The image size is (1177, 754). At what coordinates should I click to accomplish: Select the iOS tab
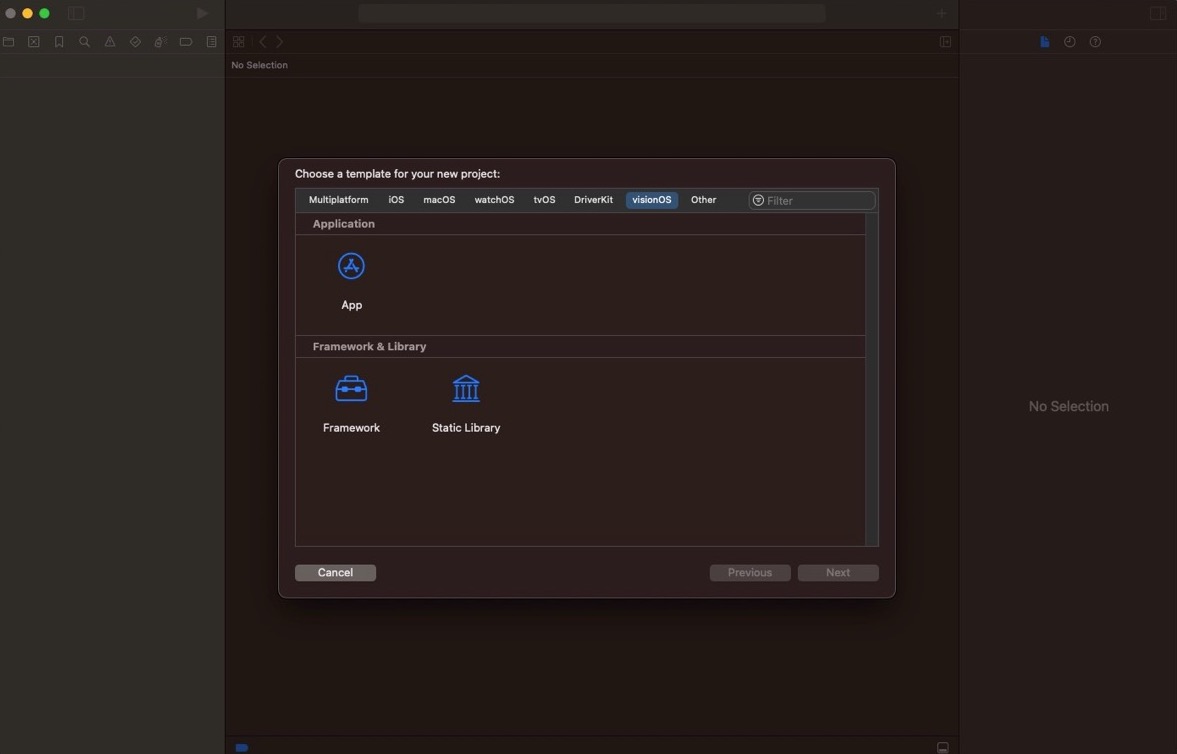point(396,200)
